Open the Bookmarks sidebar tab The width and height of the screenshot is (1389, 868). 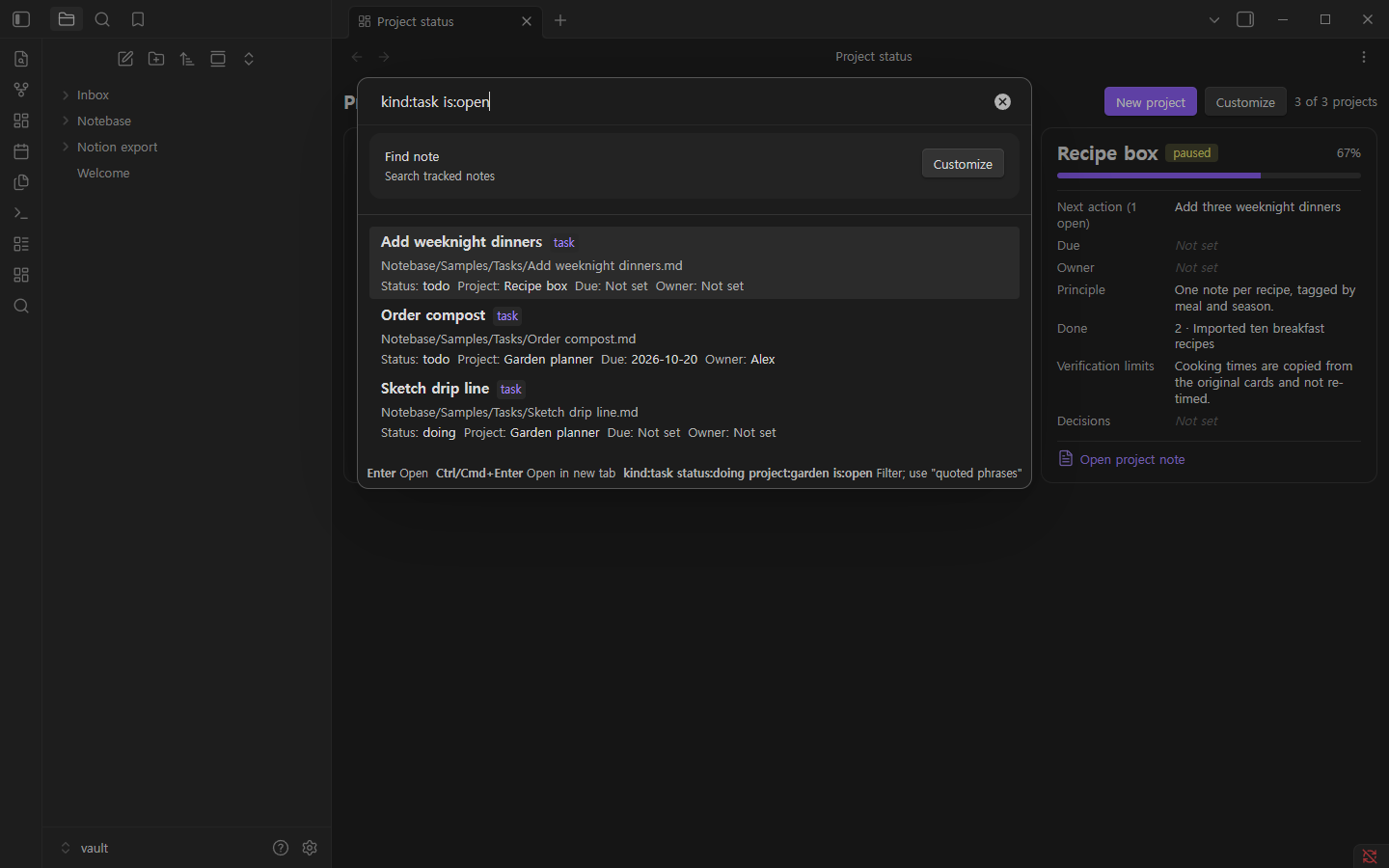click(138, 19)
